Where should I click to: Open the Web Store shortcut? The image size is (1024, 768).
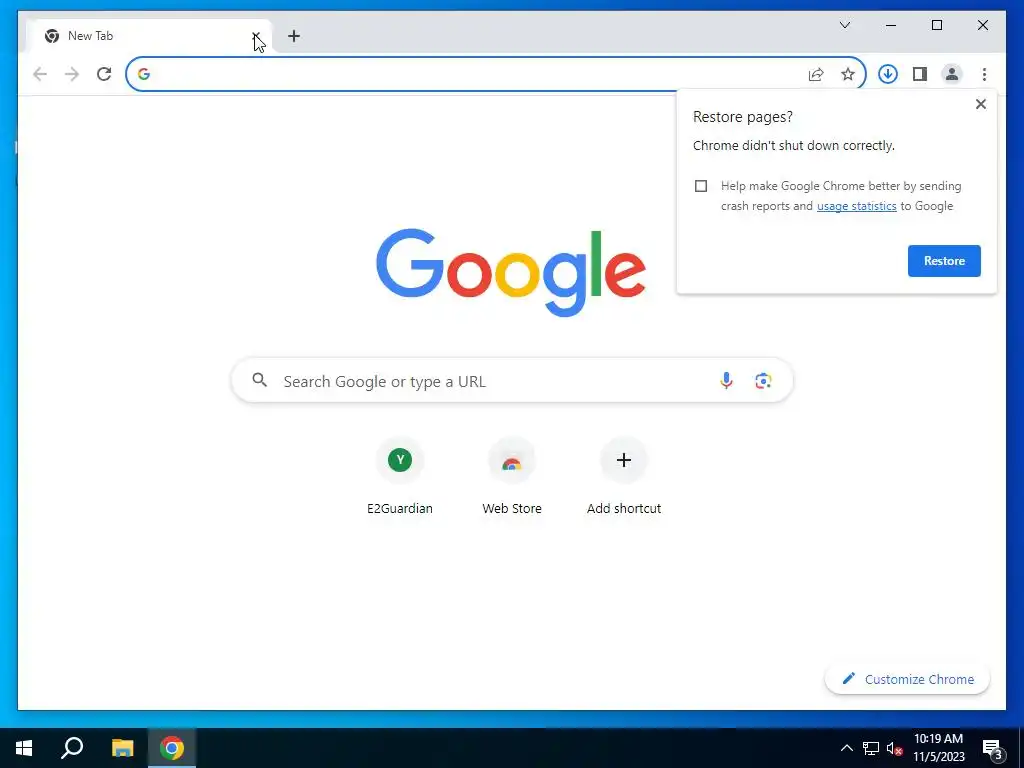click(x=511, y=475)
